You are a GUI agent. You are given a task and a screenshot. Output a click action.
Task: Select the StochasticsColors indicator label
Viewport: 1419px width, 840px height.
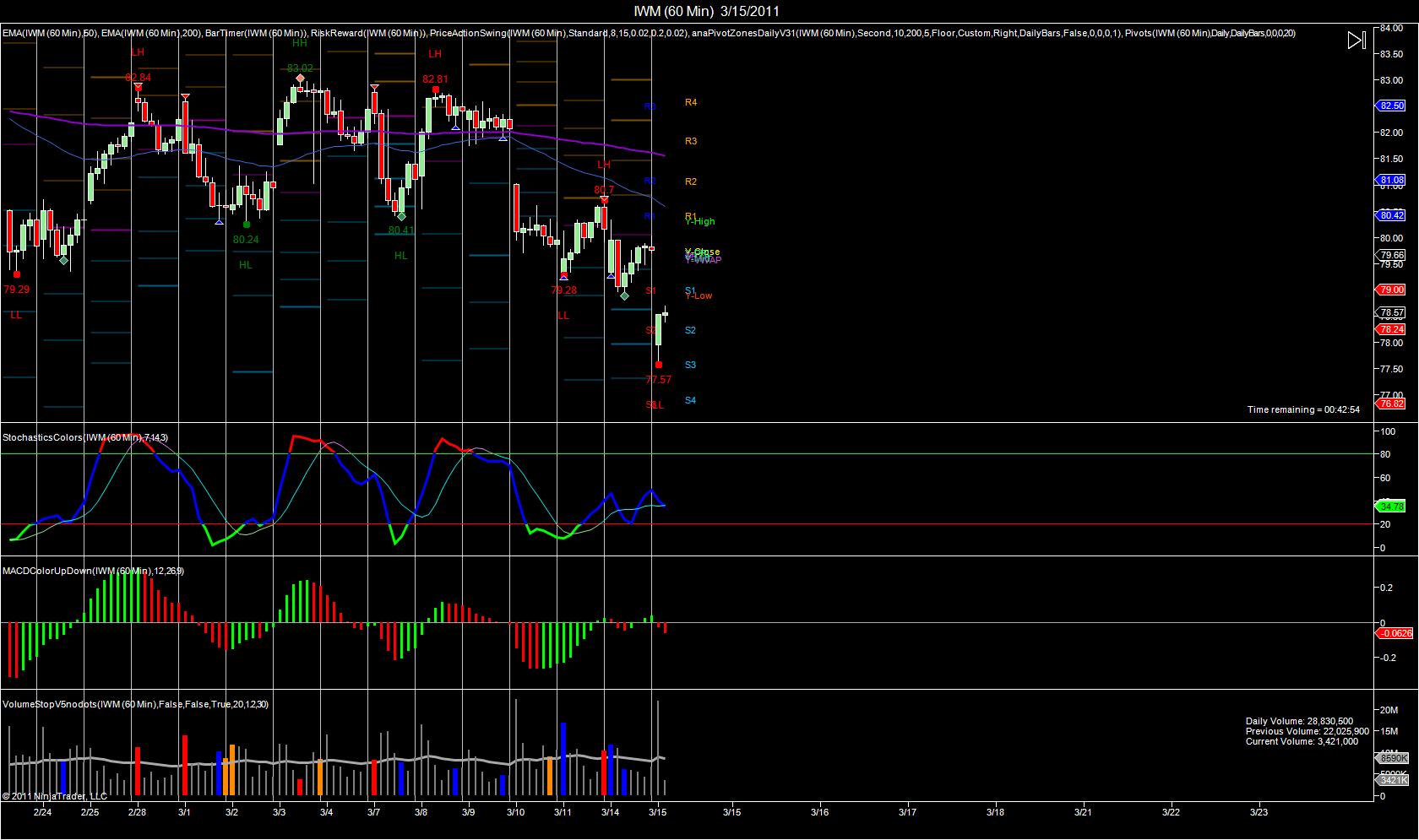coord(85,437)
